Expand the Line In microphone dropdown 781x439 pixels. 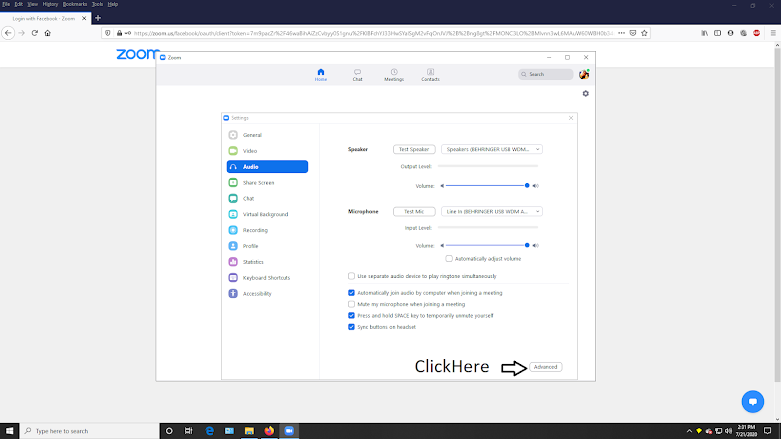coord(492,212)
